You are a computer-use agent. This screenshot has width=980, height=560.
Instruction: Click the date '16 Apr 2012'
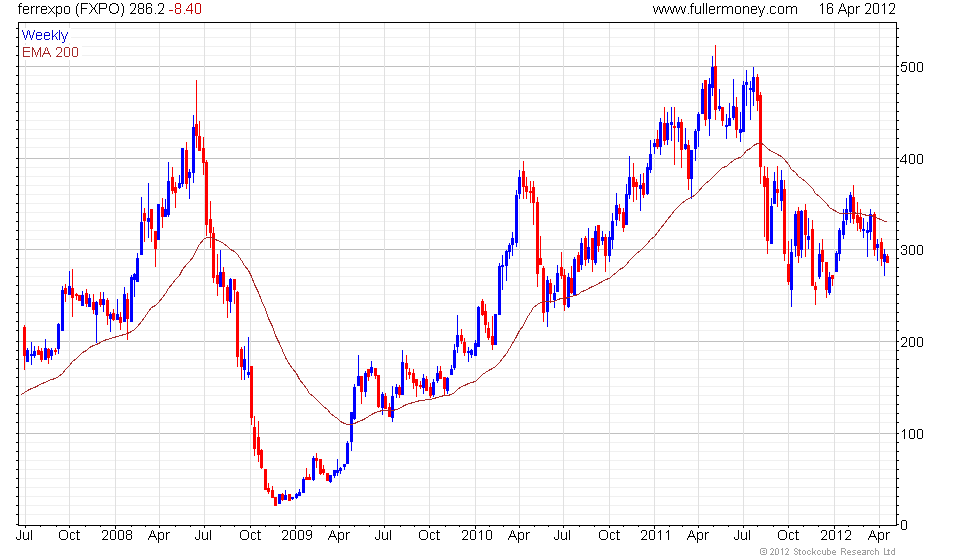pos(857,9)
